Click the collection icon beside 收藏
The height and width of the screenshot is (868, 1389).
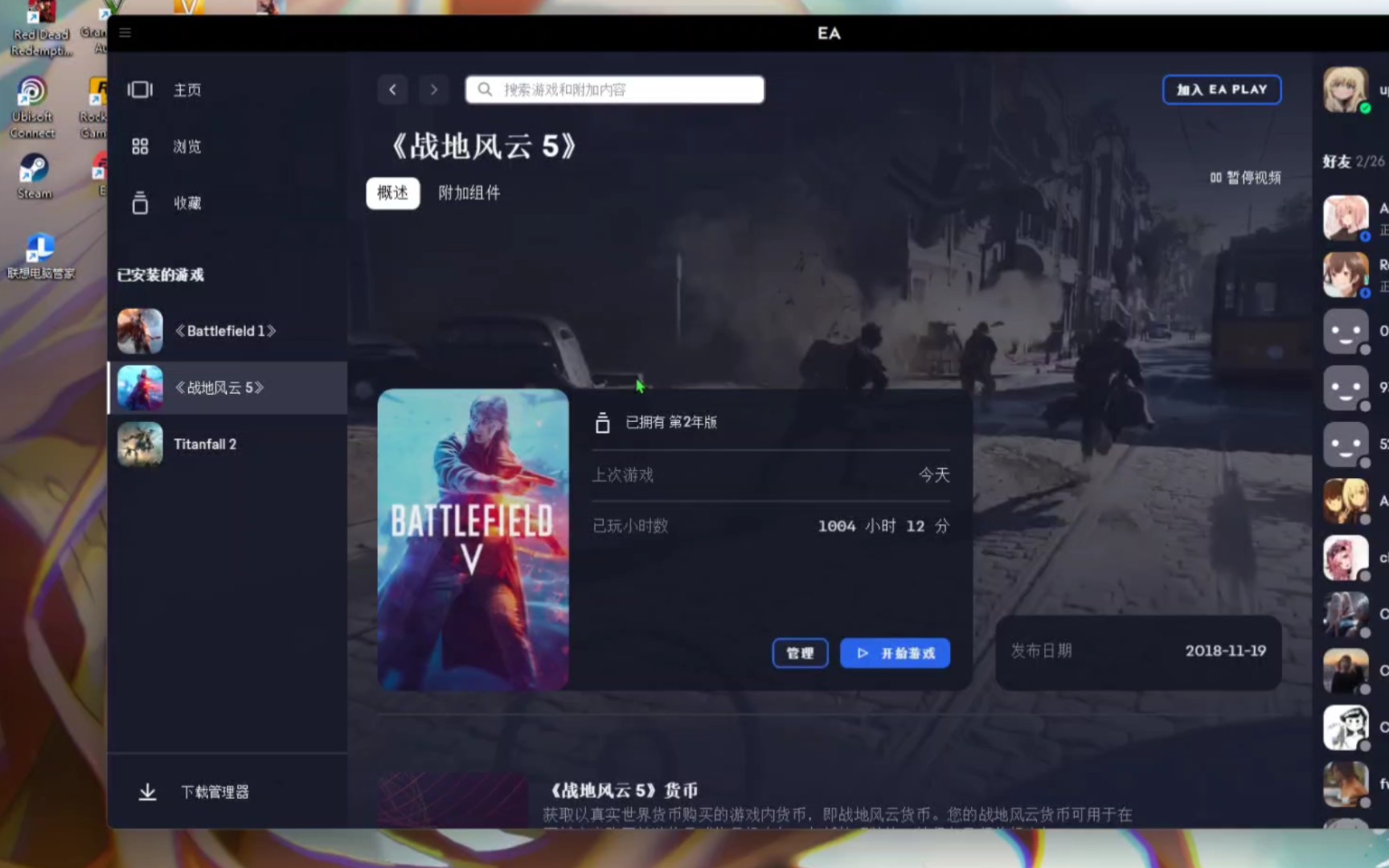click(140, 203)
